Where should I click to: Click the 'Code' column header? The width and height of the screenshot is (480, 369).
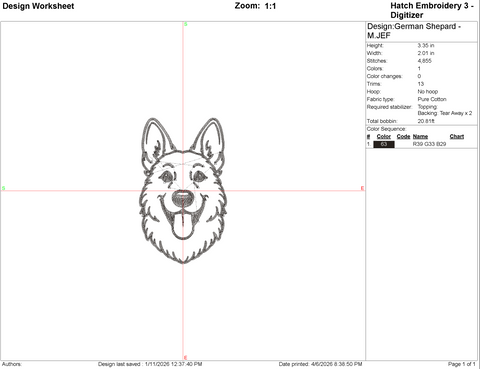(x=403, y=136)
